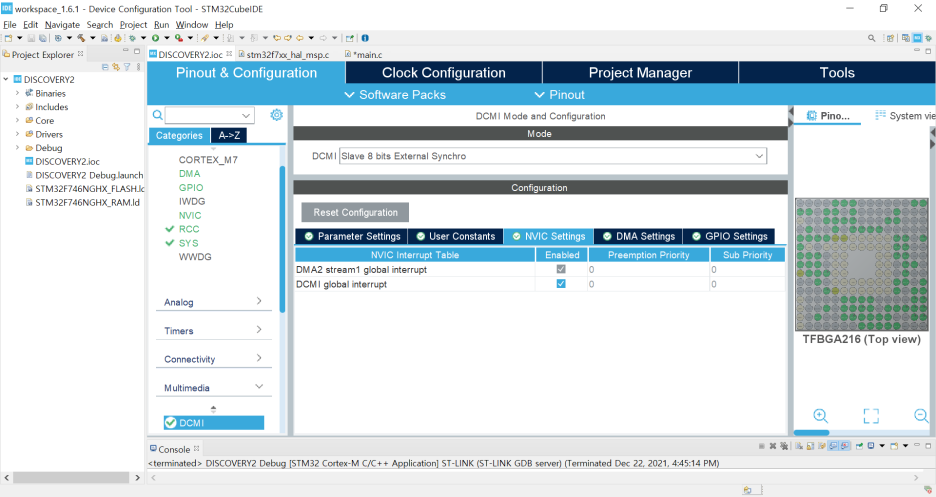Click the Project Explorer horizontal scrollbar thumb
Image resolution: width=936 pixels, height=497 pixels.
coord(71,477)
